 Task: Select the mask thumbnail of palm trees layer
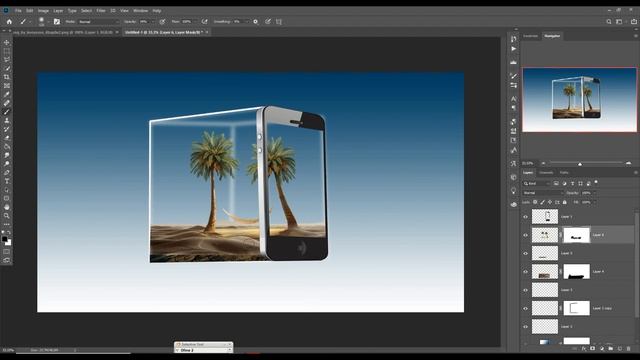click(576, 235)
